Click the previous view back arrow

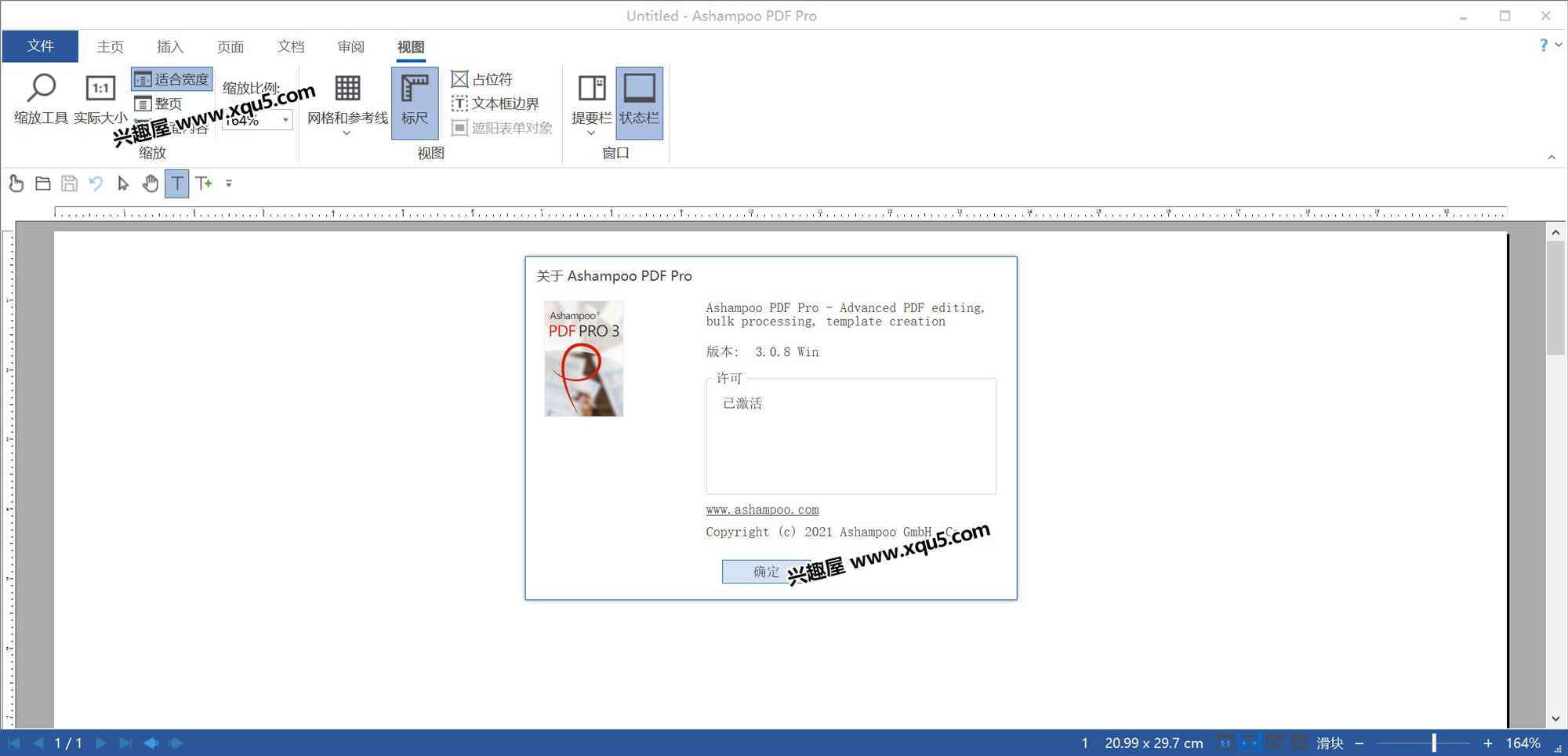pyautogui.click(x=151, y=743)
